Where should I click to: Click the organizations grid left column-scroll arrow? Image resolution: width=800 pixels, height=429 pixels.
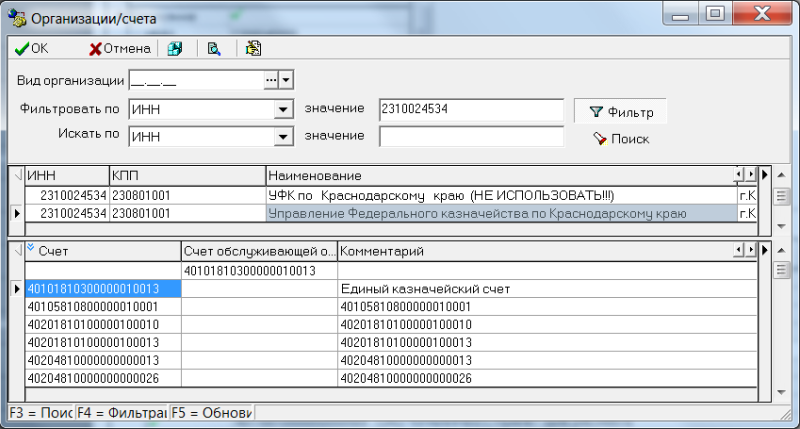[x=739, y=174]
